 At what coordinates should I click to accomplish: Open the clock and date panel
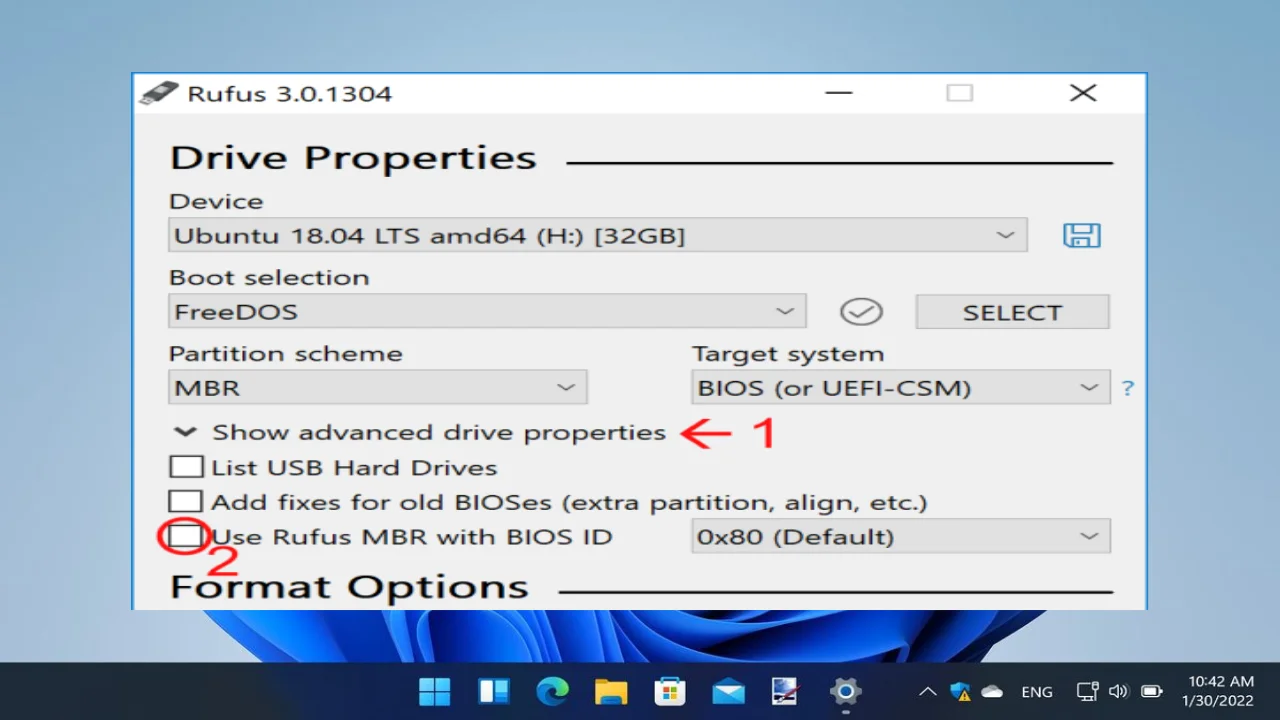click(x=1217, y=691)
